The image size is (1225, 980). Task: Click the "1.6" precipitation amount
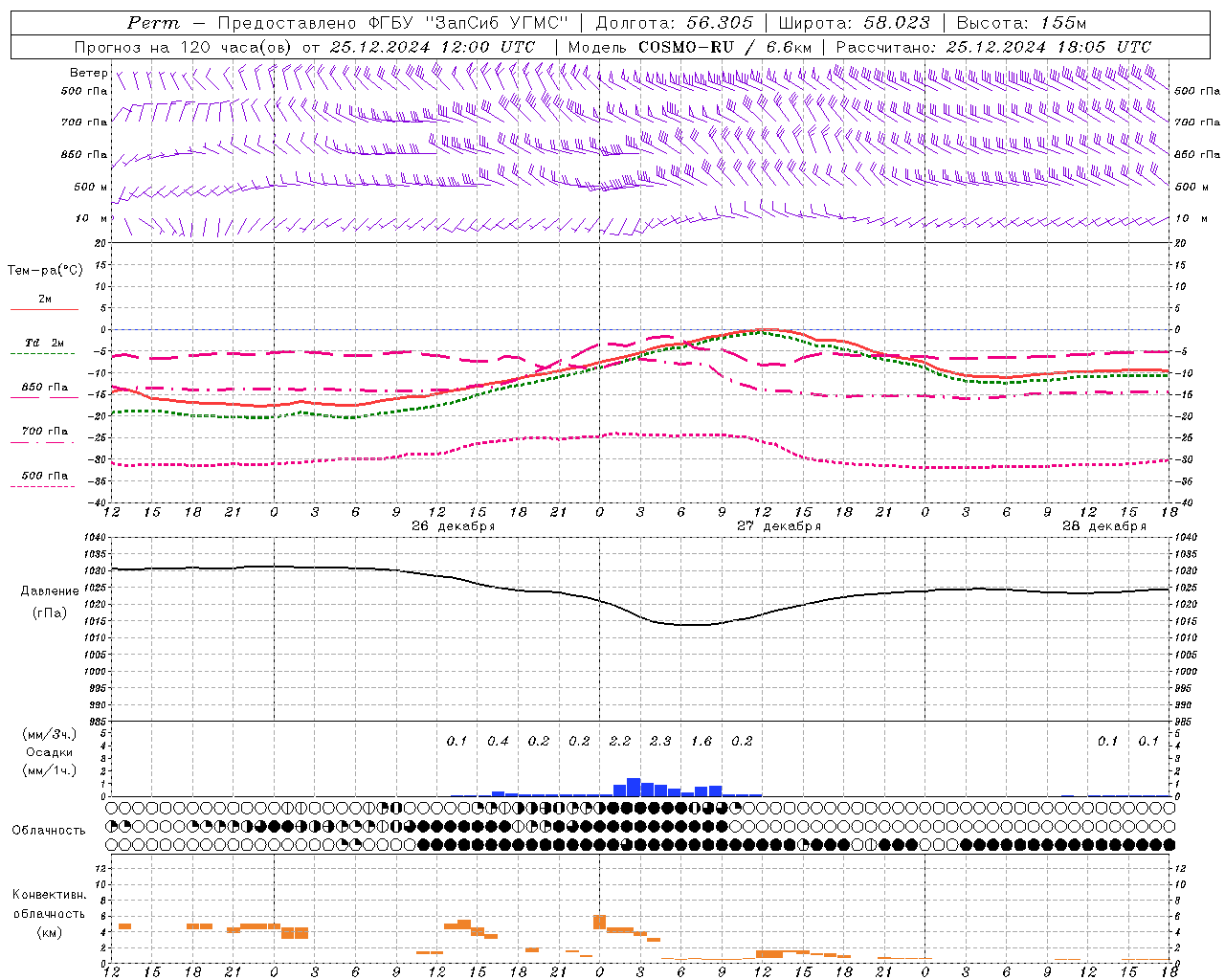702,741
